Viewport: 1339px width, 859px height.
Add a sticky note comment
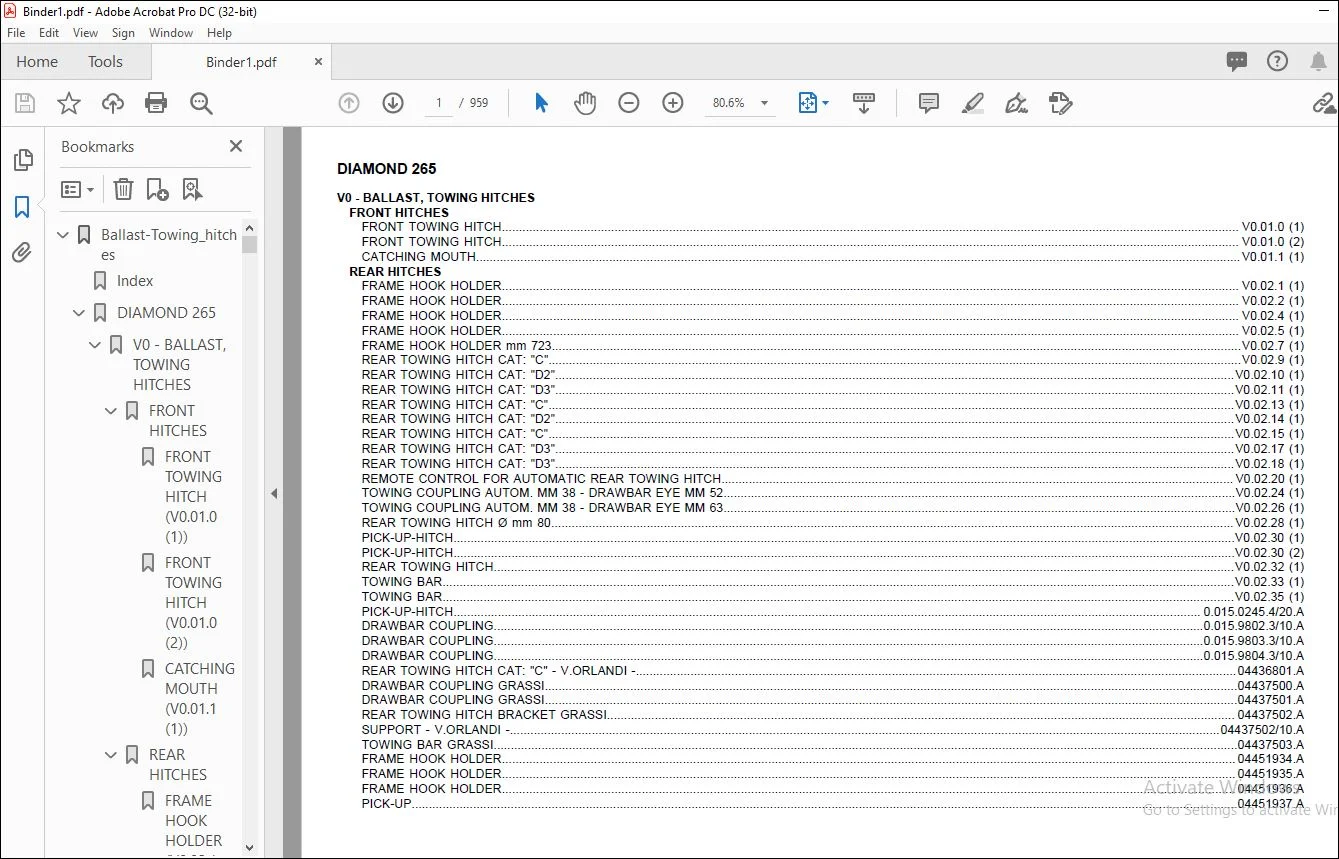(929, 103)
